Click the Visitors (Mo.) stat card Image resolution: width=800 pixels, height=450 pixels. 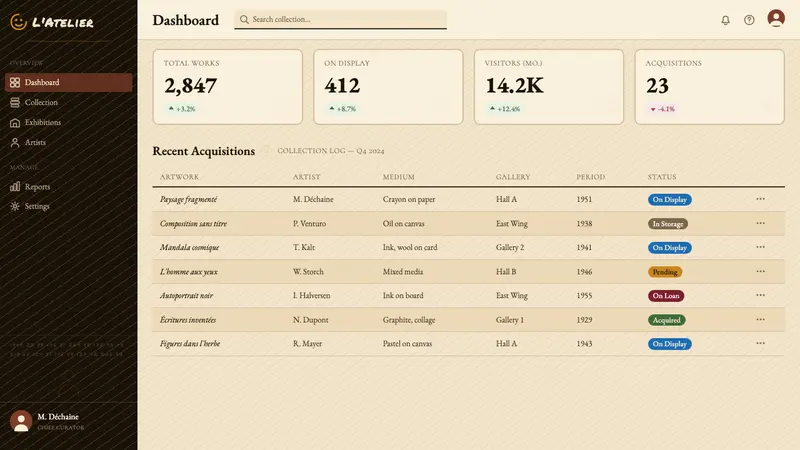(549, 87)
